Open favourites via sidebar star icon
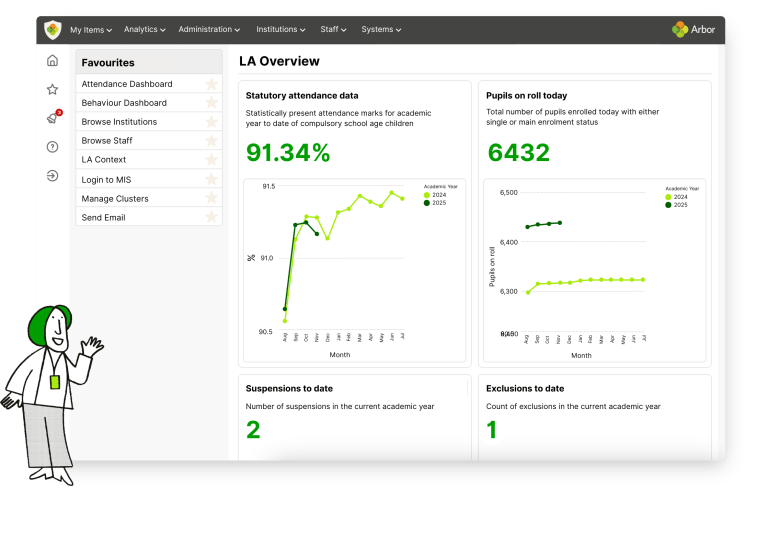 coord(52,89)
